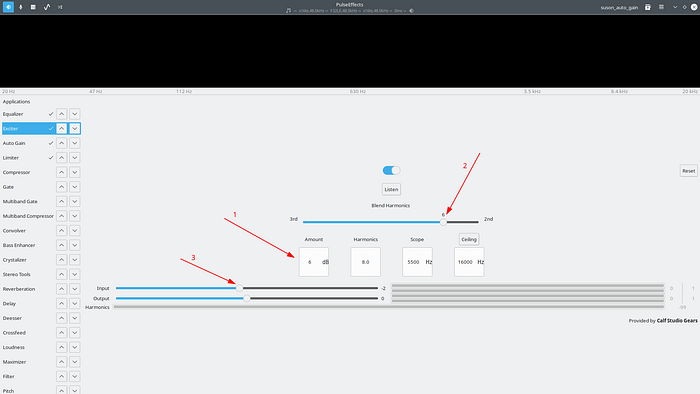The image size is (700, 394).
Task: Toggle the Exciter enable switch
Action: point(392,170)
